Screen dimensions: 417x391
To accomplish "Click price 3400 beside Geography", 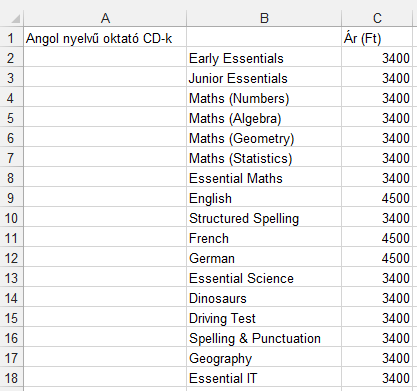I will tap(377, 358).
